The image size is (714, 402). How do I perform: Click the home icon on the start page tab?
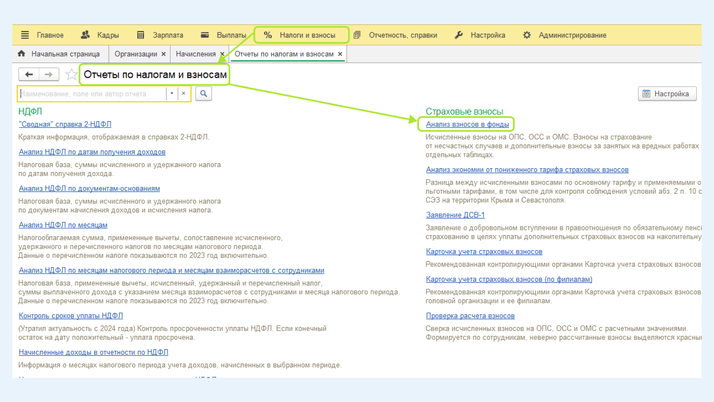[x=21, y=54]
